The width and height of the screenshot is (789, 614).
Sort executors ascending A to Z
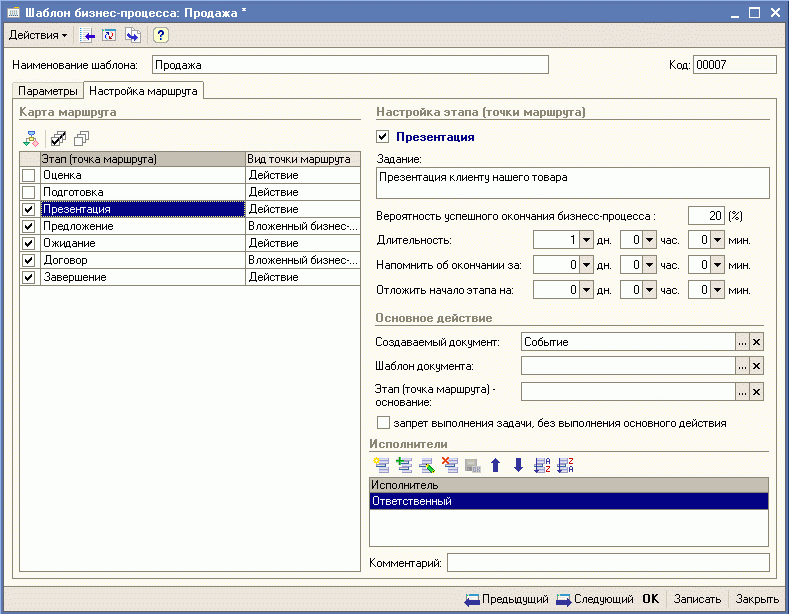[x=542, y=465]
